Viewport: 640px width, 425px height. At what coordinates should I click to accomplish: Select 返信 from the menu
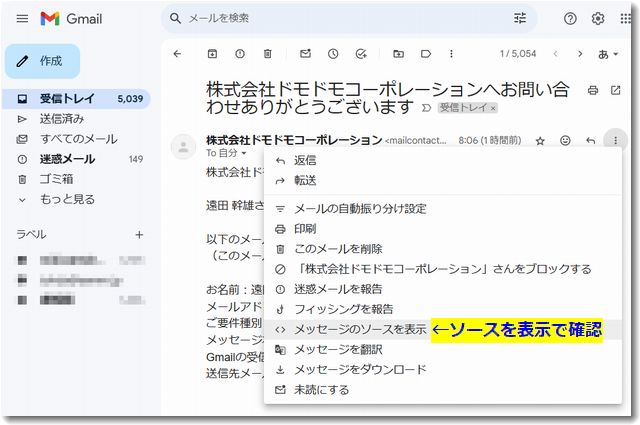coord(443,160)
